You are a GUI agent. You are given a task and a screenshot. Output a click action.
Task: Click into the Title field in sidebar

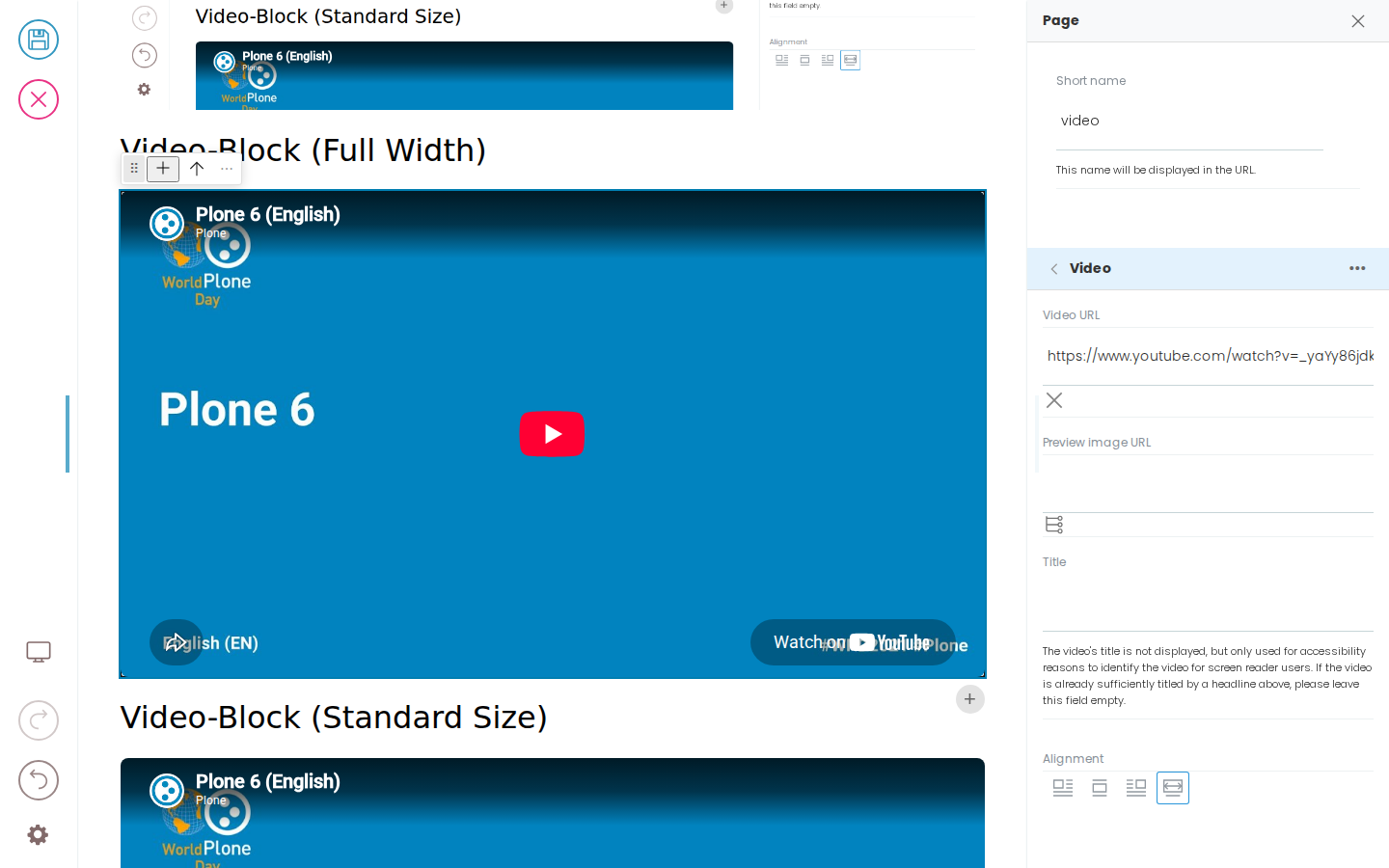(x=1208, y=603)
